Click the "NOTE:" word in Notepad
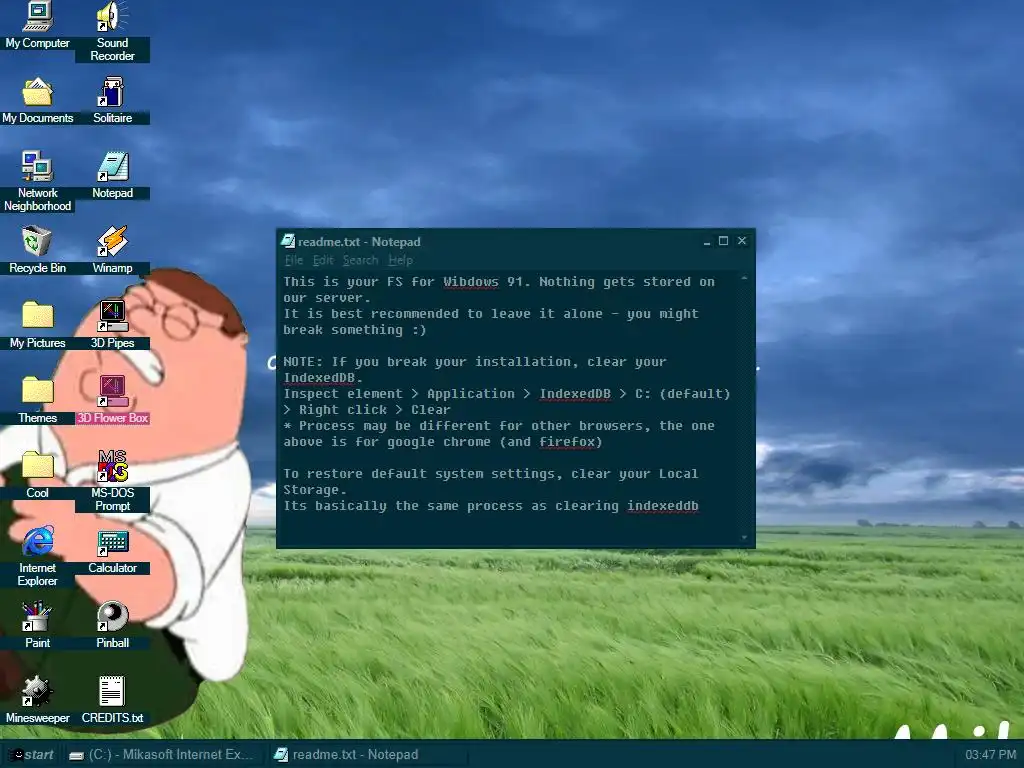The image size is (1024, 768). click(303, 361)
